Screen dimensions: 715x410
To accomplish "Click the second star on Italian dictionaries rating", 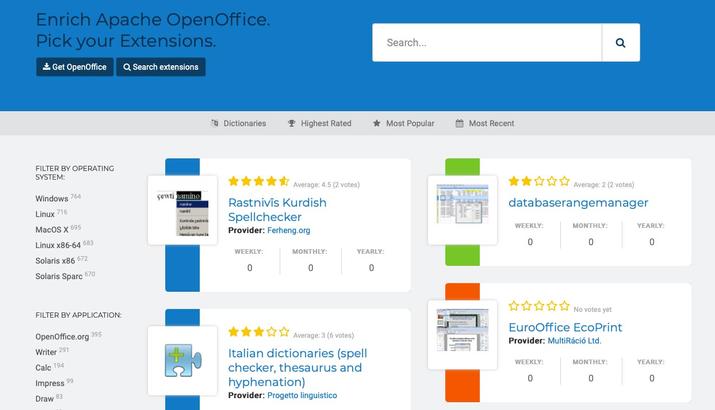I will [246, 332].
